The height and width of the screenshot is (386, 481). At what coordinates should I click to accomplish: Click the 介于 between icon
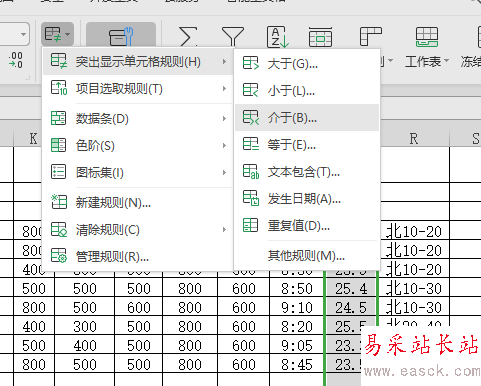[x=251, y=117]
